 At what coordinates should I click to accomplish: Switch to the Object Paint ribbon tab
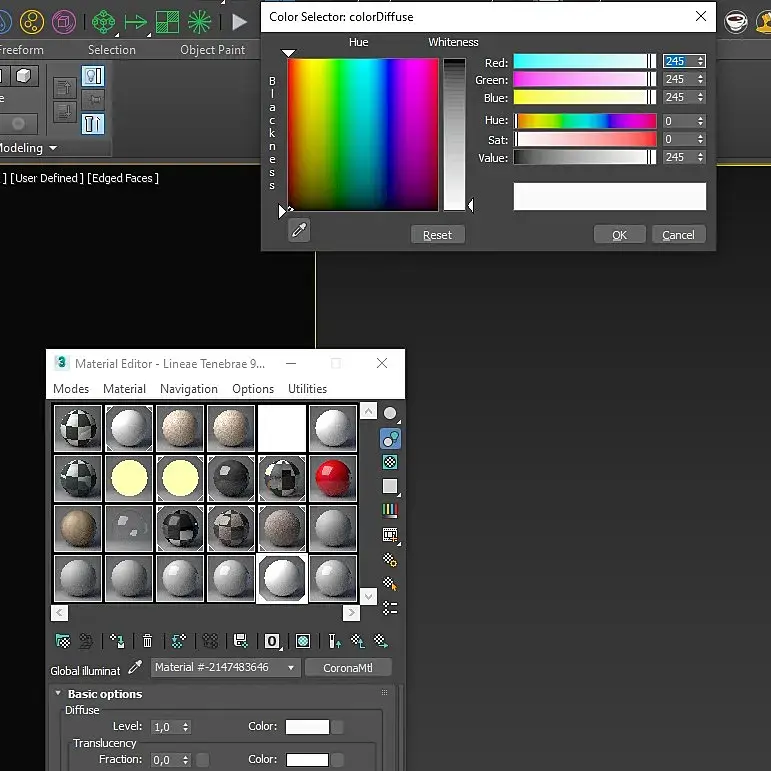coord(212,50)
